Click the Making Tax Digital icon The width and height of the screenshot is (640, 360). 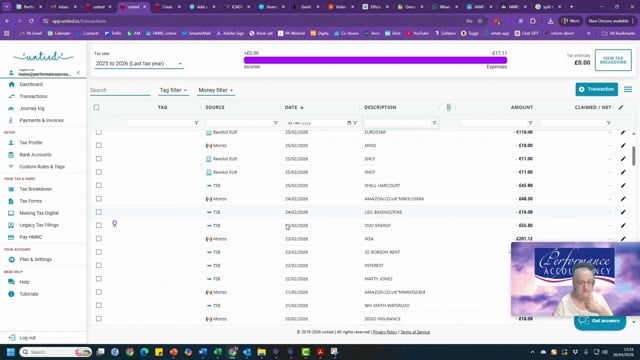(11, 213)
